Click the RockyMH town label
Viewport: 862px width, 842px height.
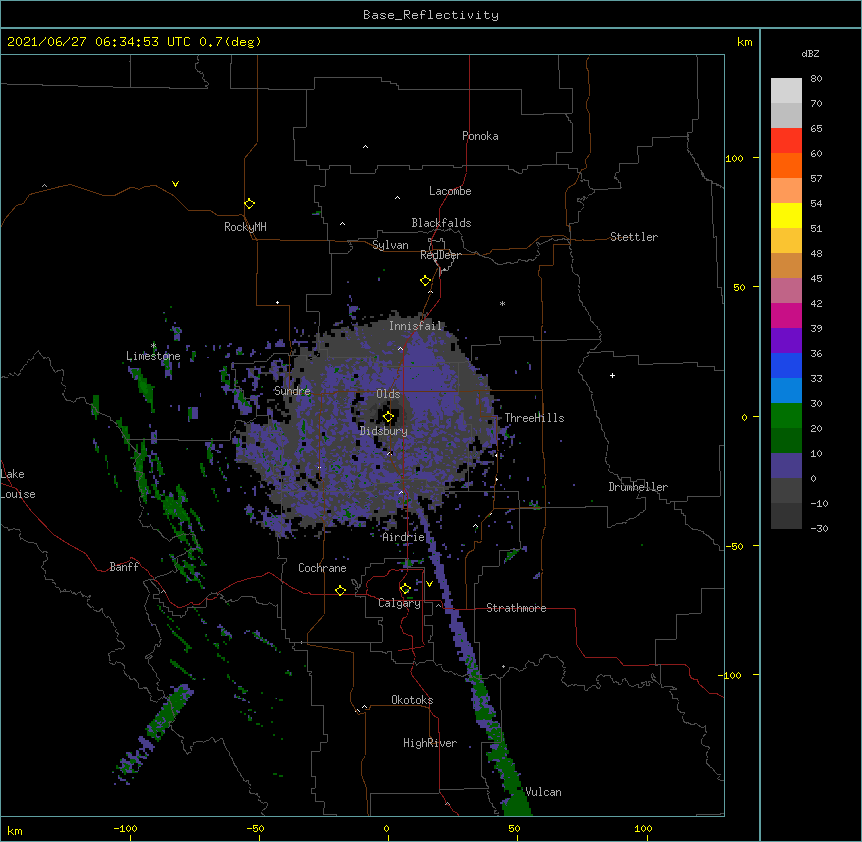click(x=245, y=227)
